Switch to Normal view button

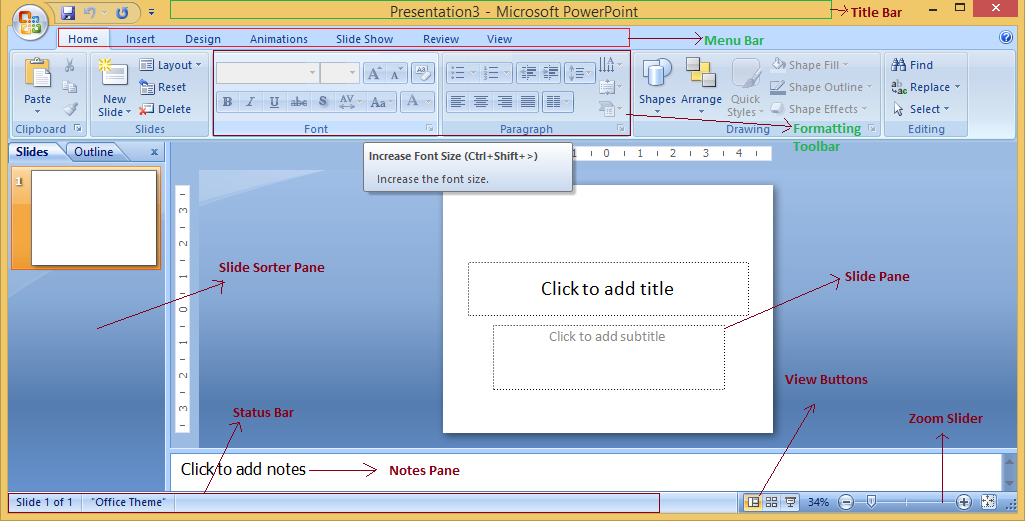753,501
